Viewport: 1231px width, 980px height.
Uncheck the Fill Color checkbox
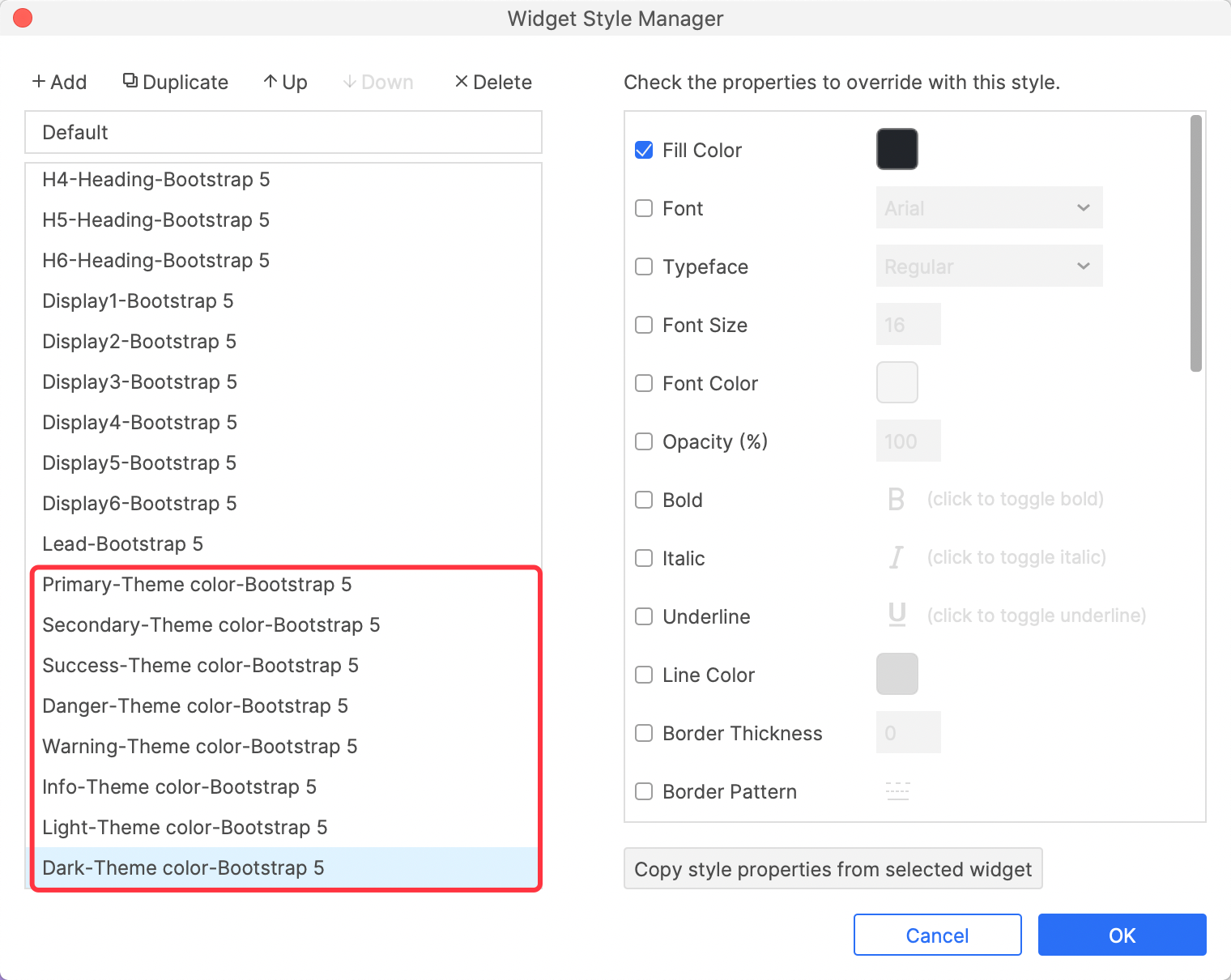[x=644, y=150]
